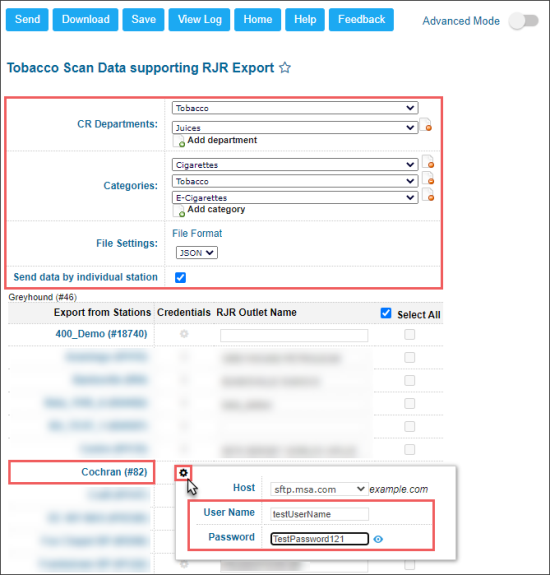Delete the Tobacco category entry
This screenshot has width=550, height=575.
pos(428,178)
